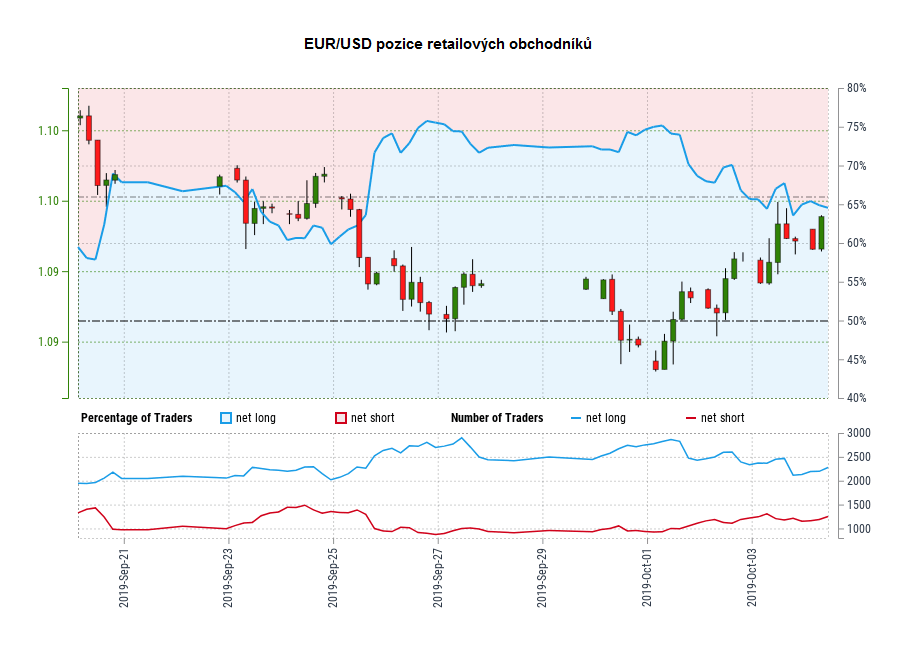
Task: Click the 2019-Sep-29 date label
Action: click(x=542, y=578)
